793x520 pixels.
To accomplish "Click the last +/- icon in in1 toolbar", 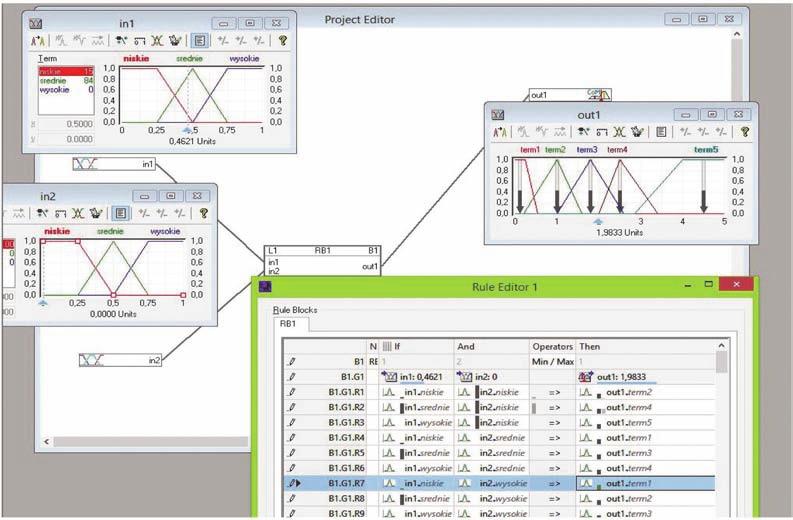I will click(259, 40).
